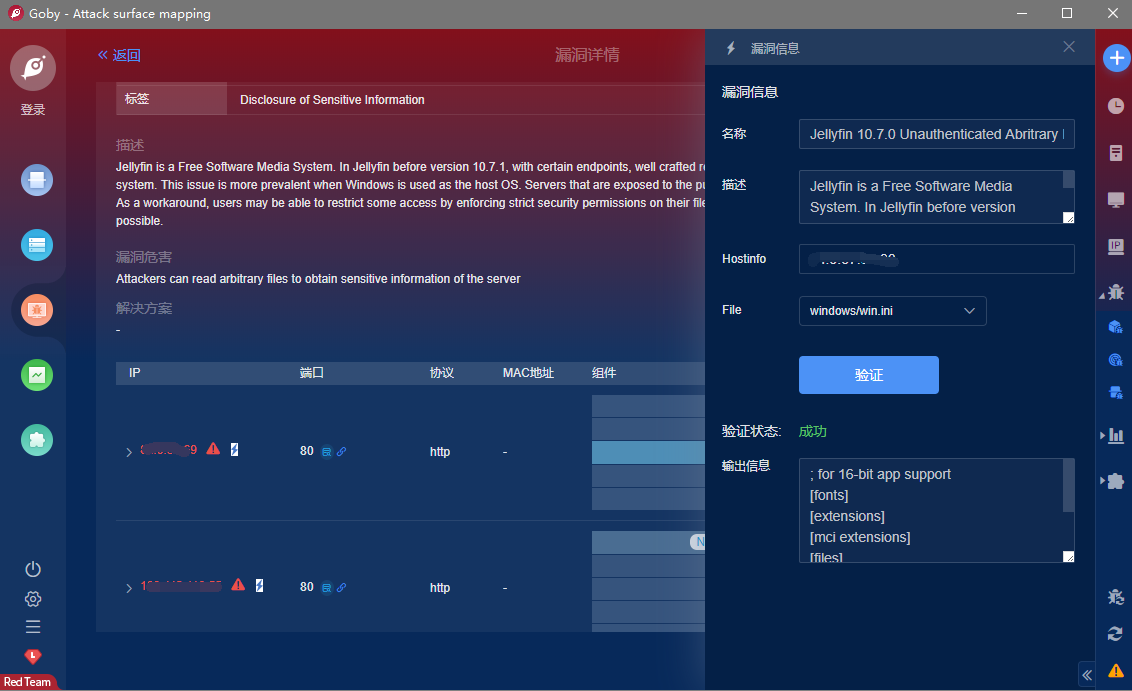Screen dimensions: 1132x691
Task: Click the power icon in left sidebar
Action: pyautogui.click(x=33, y=569)
